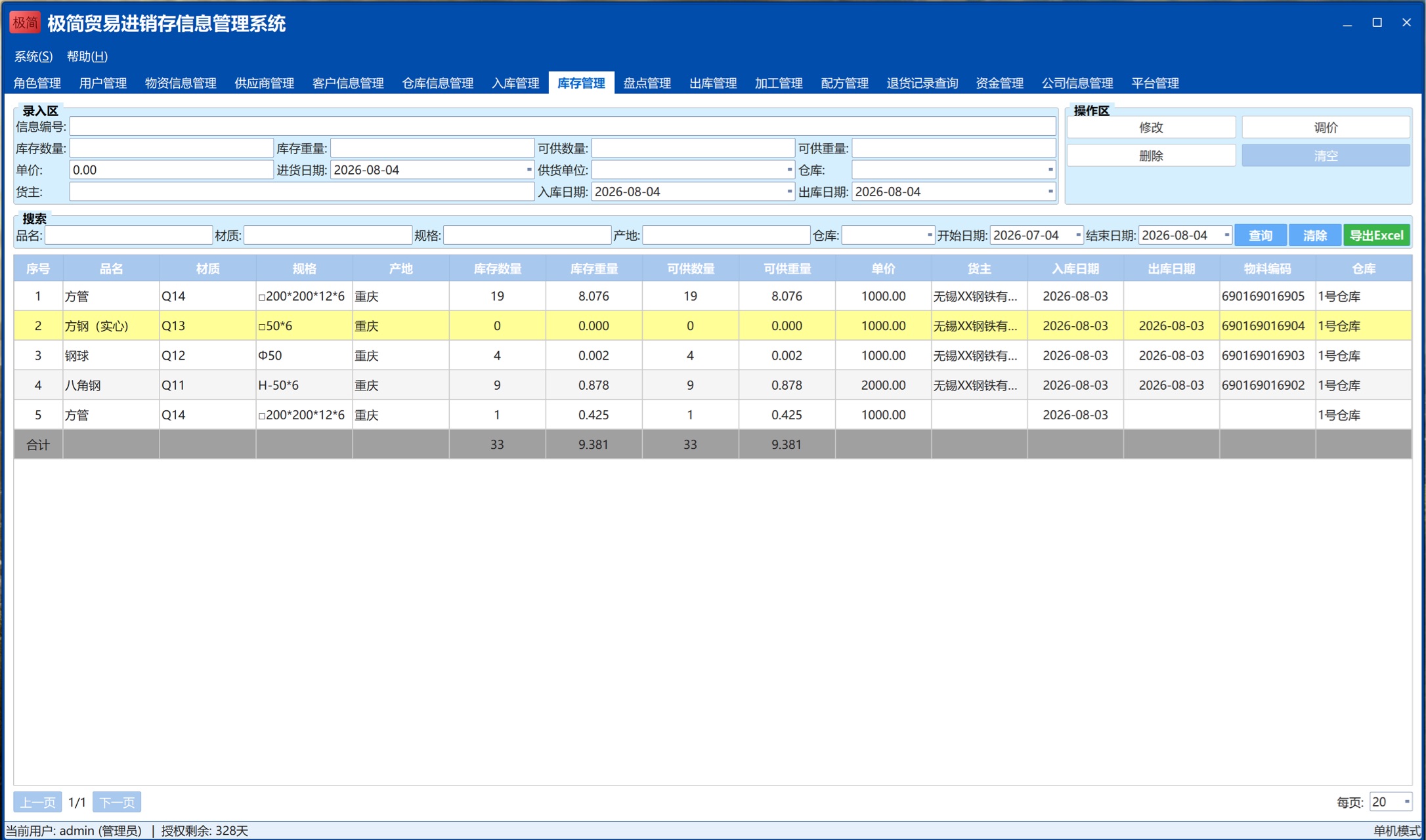This screenshot has width=1426, height=840.
Task: Click the 清除 button in search bar
Action: point(1315,235)
